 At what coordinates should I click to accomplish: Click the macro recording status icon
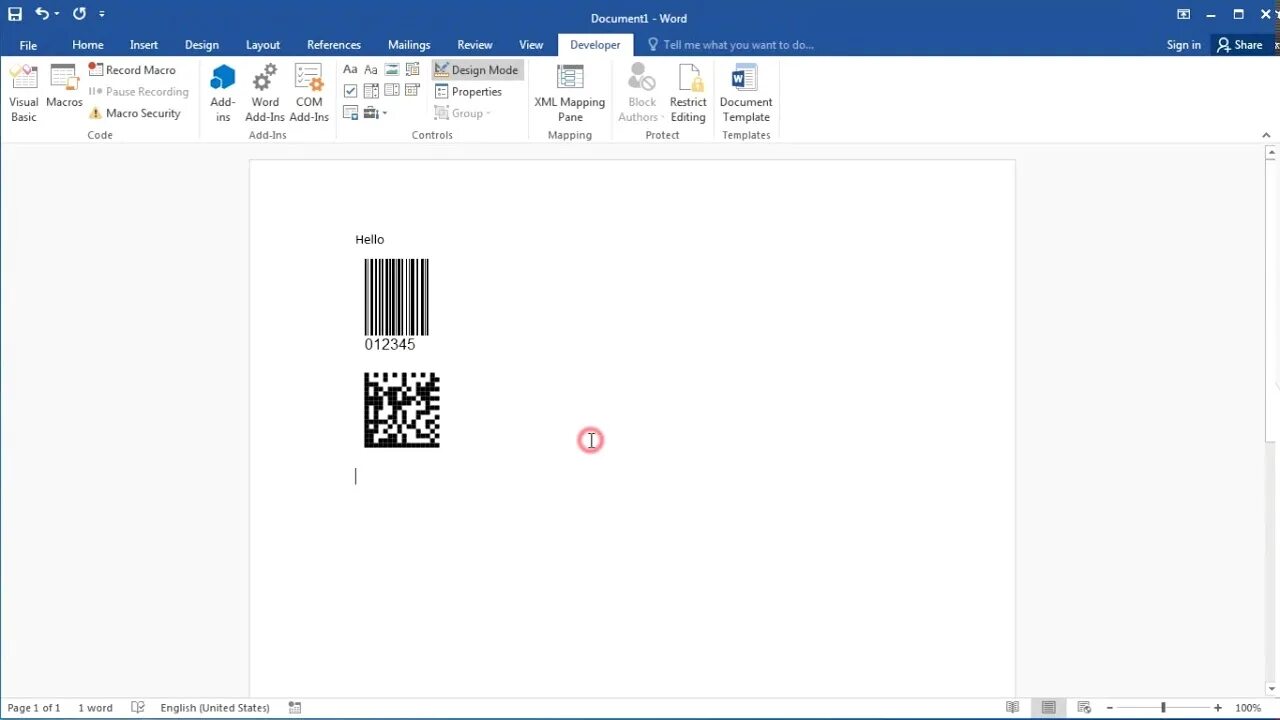coord(295,708)
